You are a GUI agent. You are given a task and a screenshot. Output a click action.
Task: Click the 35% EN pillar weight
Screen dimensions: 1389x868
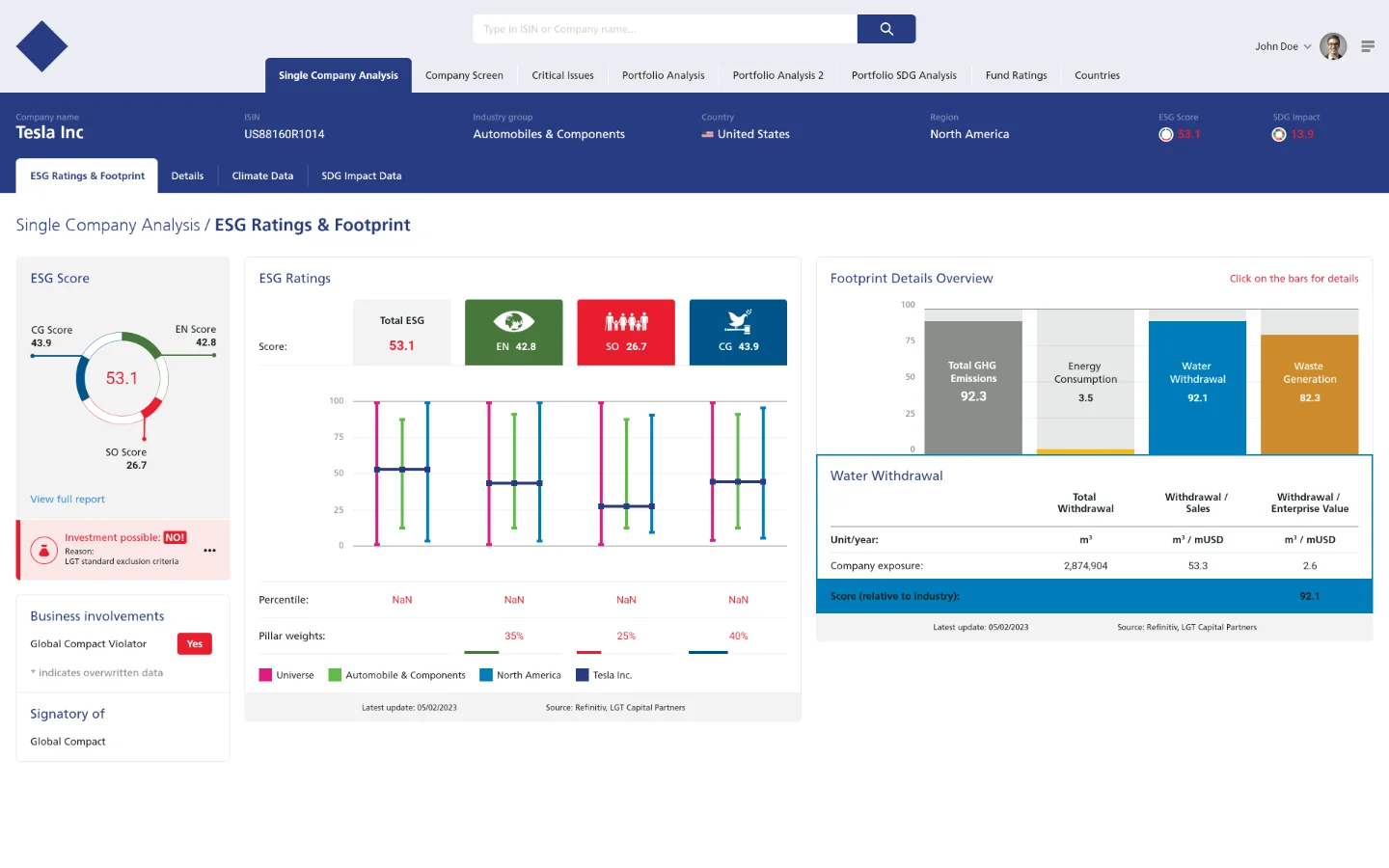[x=514, y=637]
